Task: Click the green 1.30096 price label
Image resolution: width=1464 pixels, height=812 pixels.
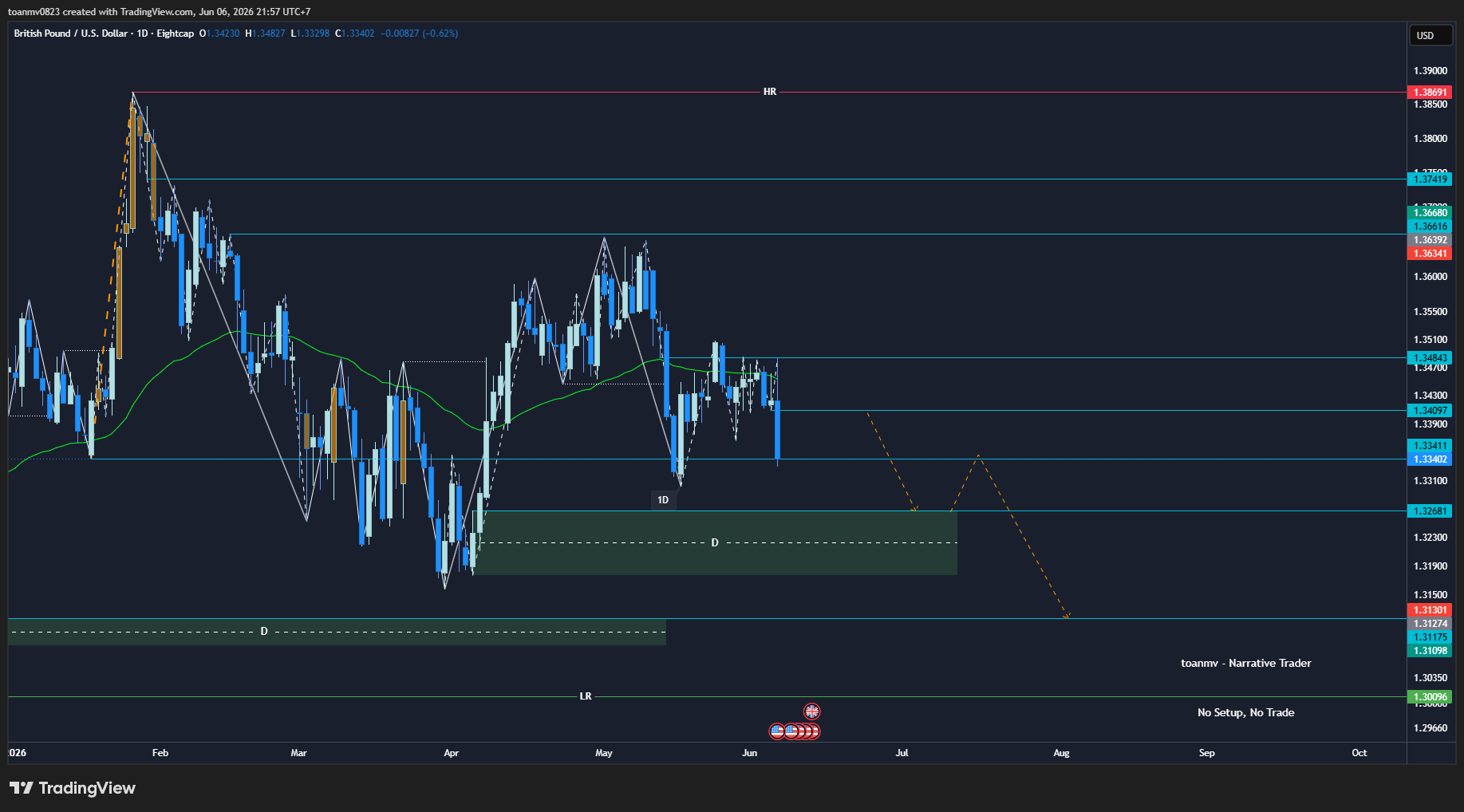Action: [1430, 697]
